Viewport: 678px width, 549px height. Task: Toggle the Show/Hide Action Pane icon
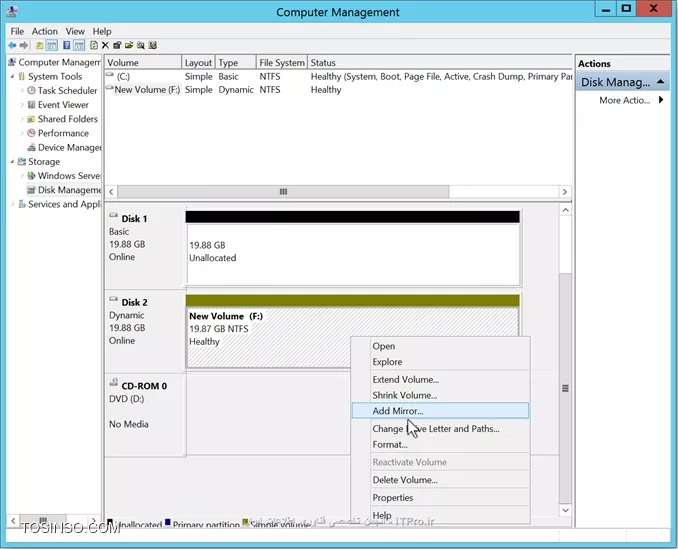[x=79, y=45]
